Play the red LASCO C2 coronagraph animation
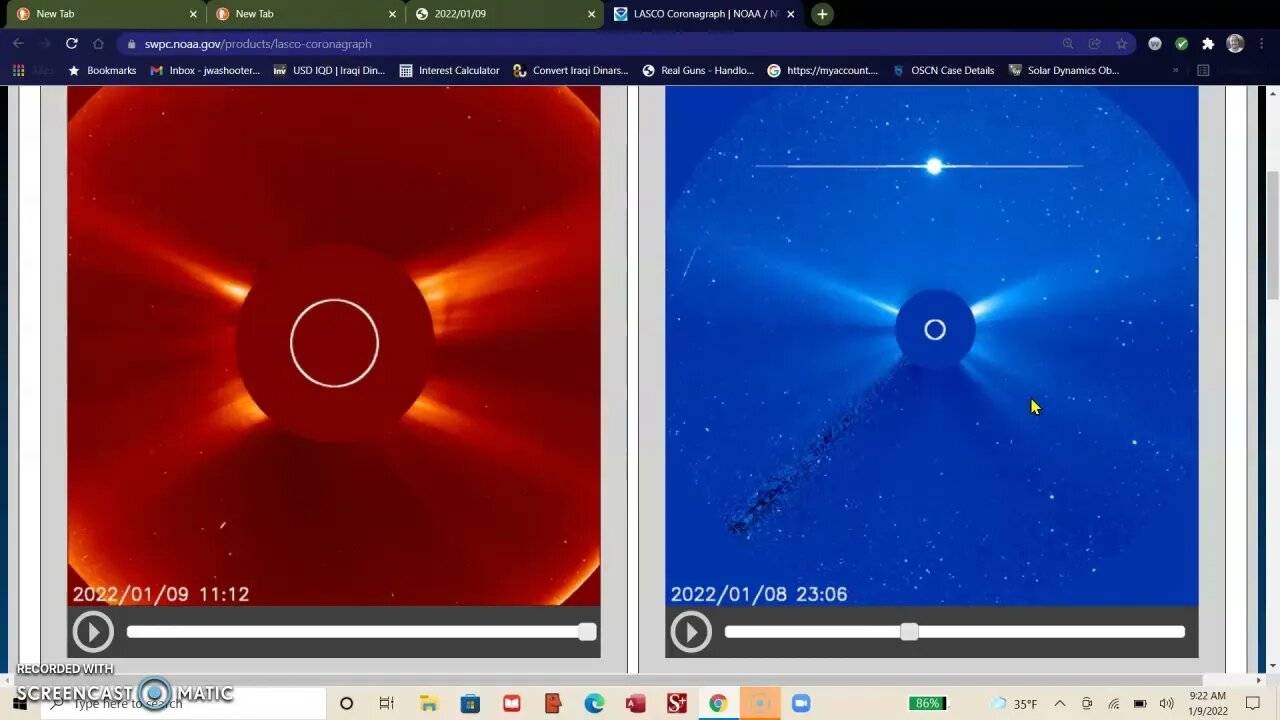Screen dimensions: 1280x720 click(x=93, y=632)
